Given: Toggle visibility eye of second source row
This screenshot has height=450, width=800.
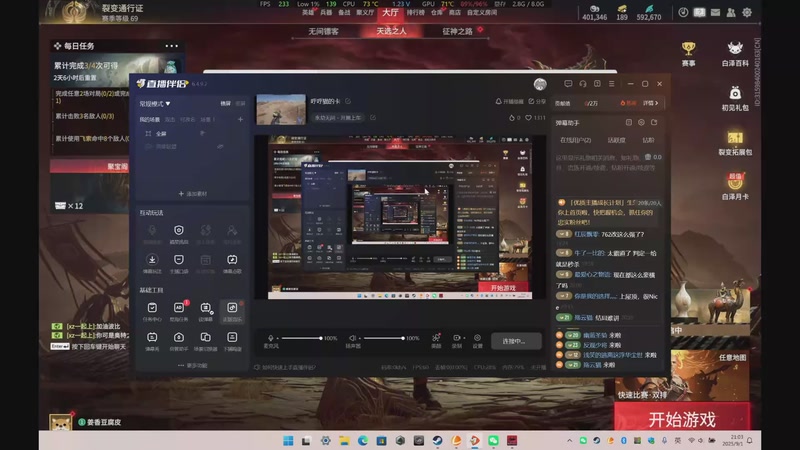Looking at the screenshot, I should pyautogui.click(x=220, y=146).
